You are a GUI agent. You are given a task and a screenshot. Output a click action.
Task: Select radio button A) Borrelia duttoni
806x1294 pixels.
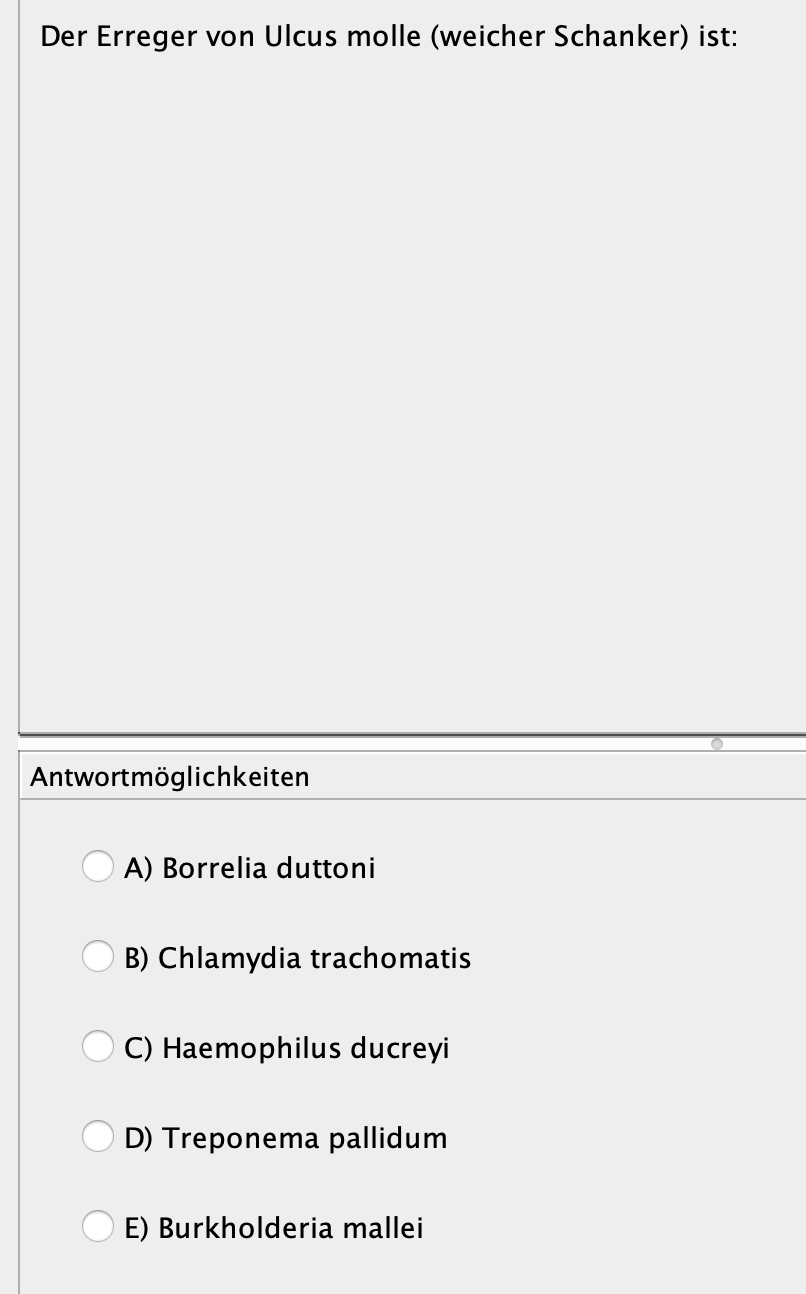pos(98,866)
